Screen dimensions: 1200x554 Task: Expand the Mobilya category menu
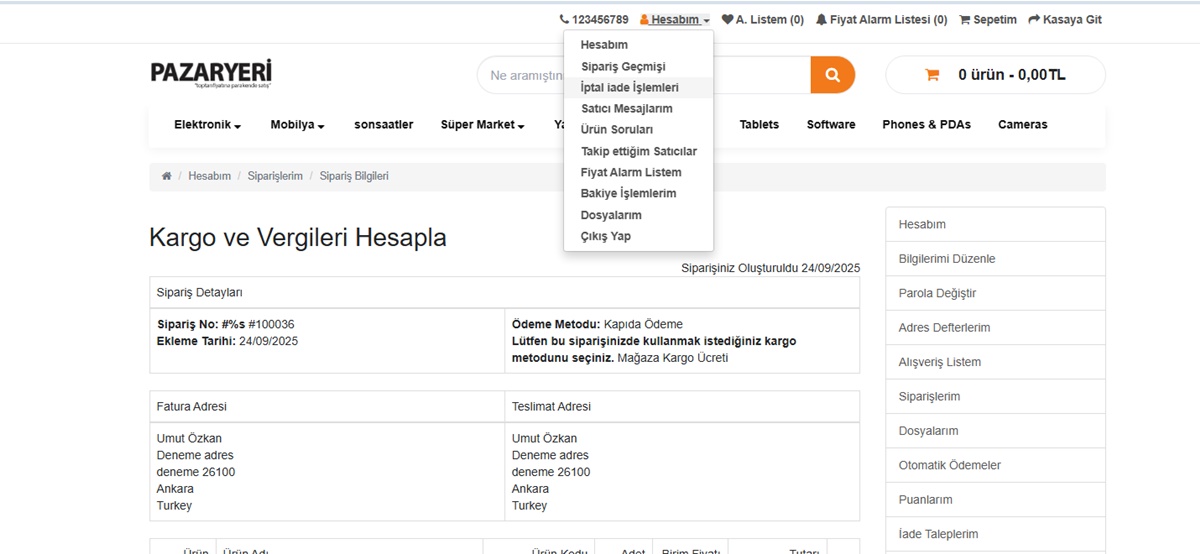pos(297,125)
